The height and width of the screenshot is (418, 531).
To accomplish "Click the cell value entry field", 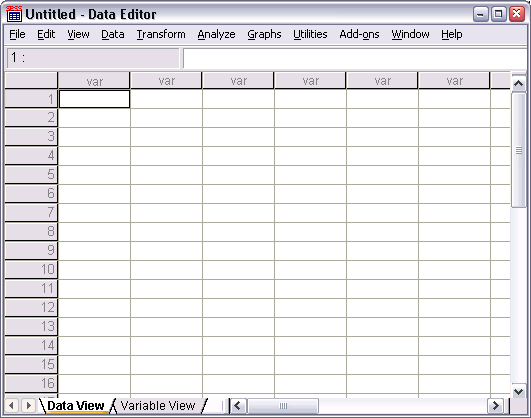I will pyautogui.click(x=356, y=58).
